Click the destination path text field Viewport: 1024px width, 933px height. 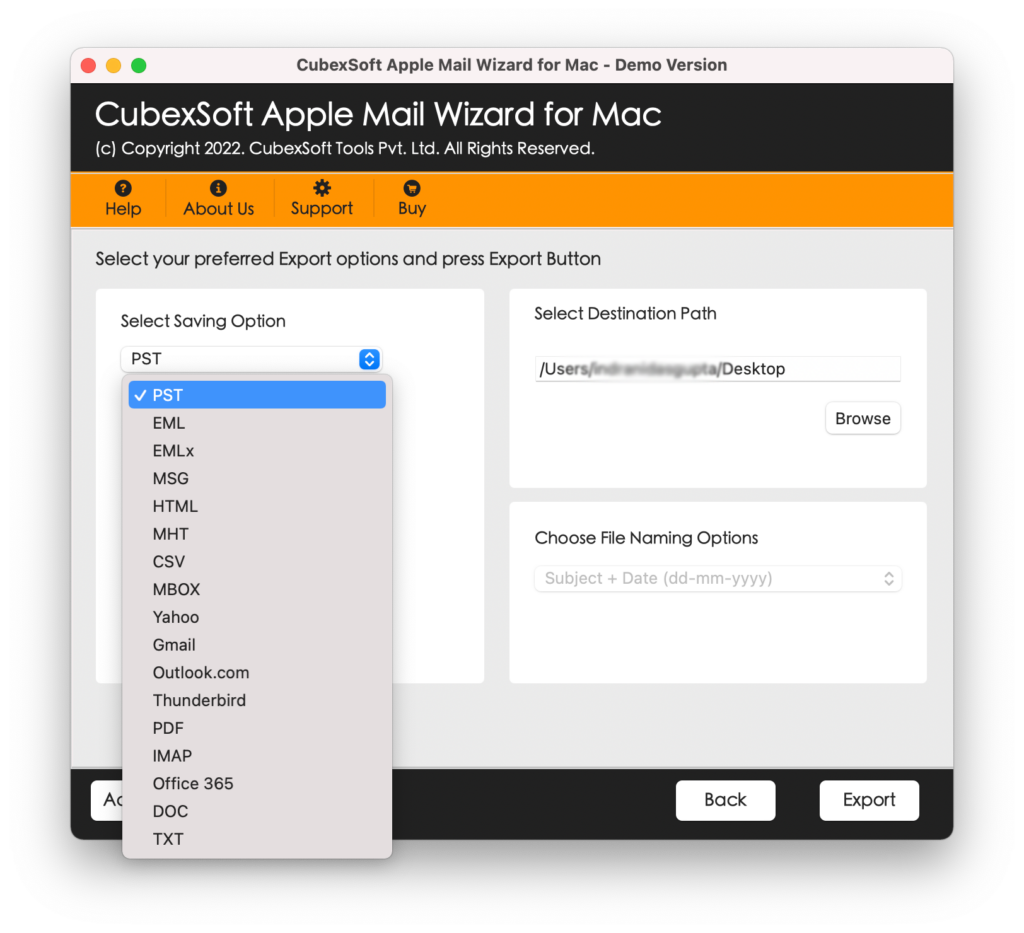tap(718, 369)
